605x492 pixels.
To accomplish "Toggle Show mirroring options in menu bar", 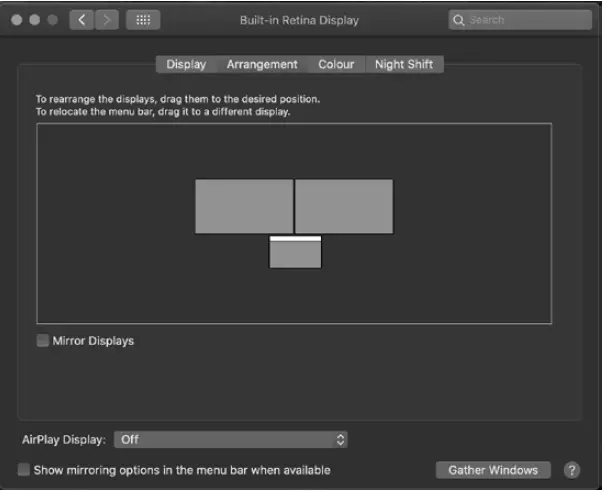I will coord(24,470).
